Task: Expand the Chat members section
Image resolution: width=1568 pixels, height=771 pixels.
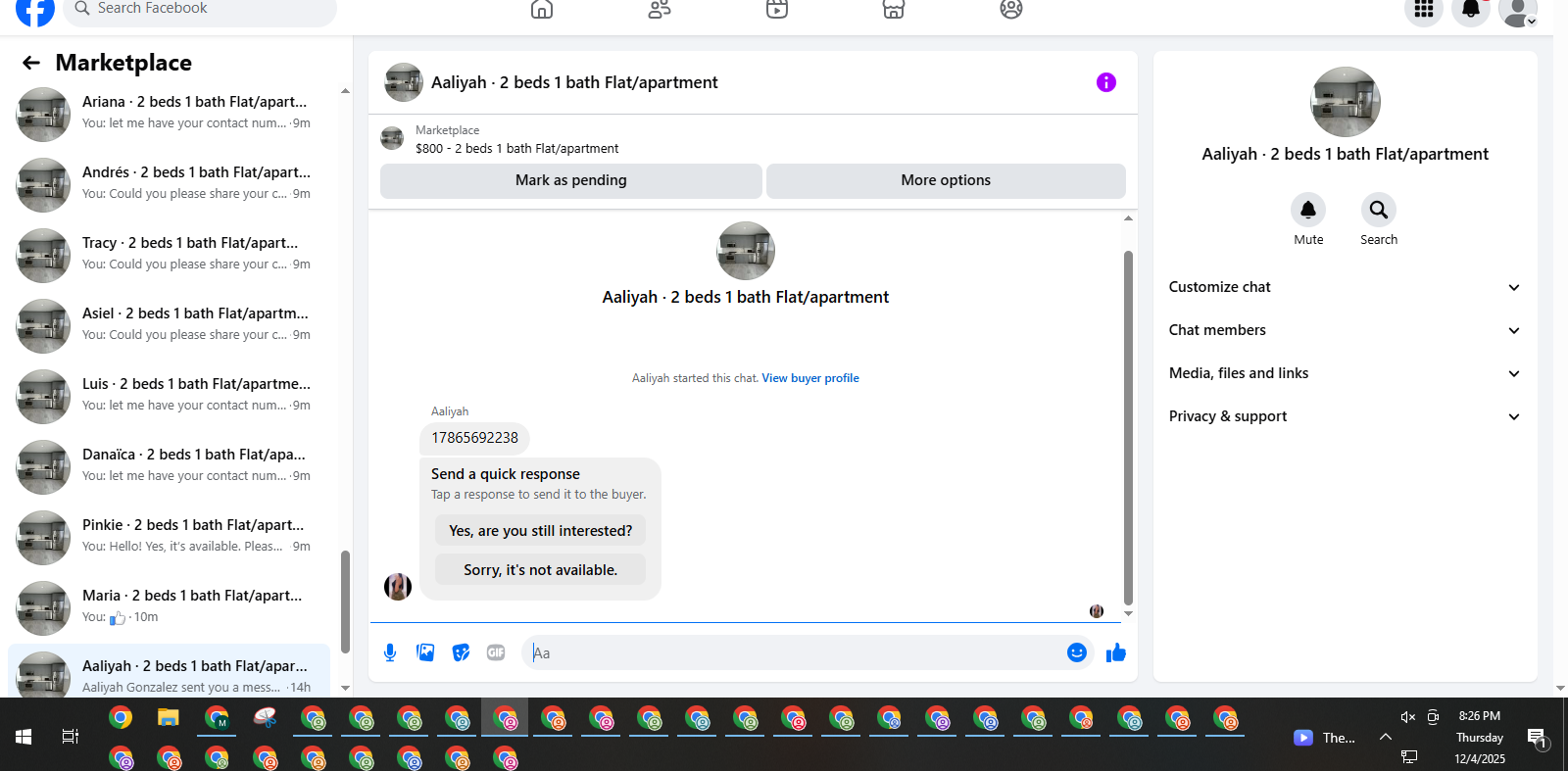Action: coord(1345,330)
